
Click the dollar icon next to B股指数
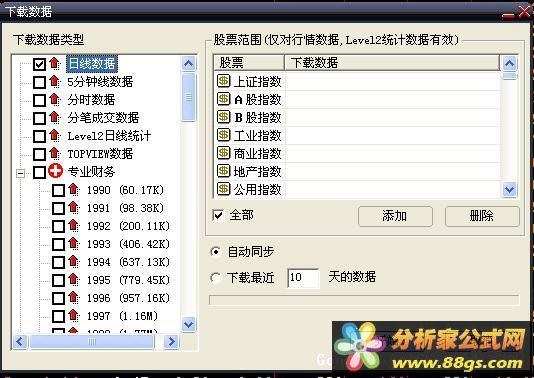click(x=223, y=117)
